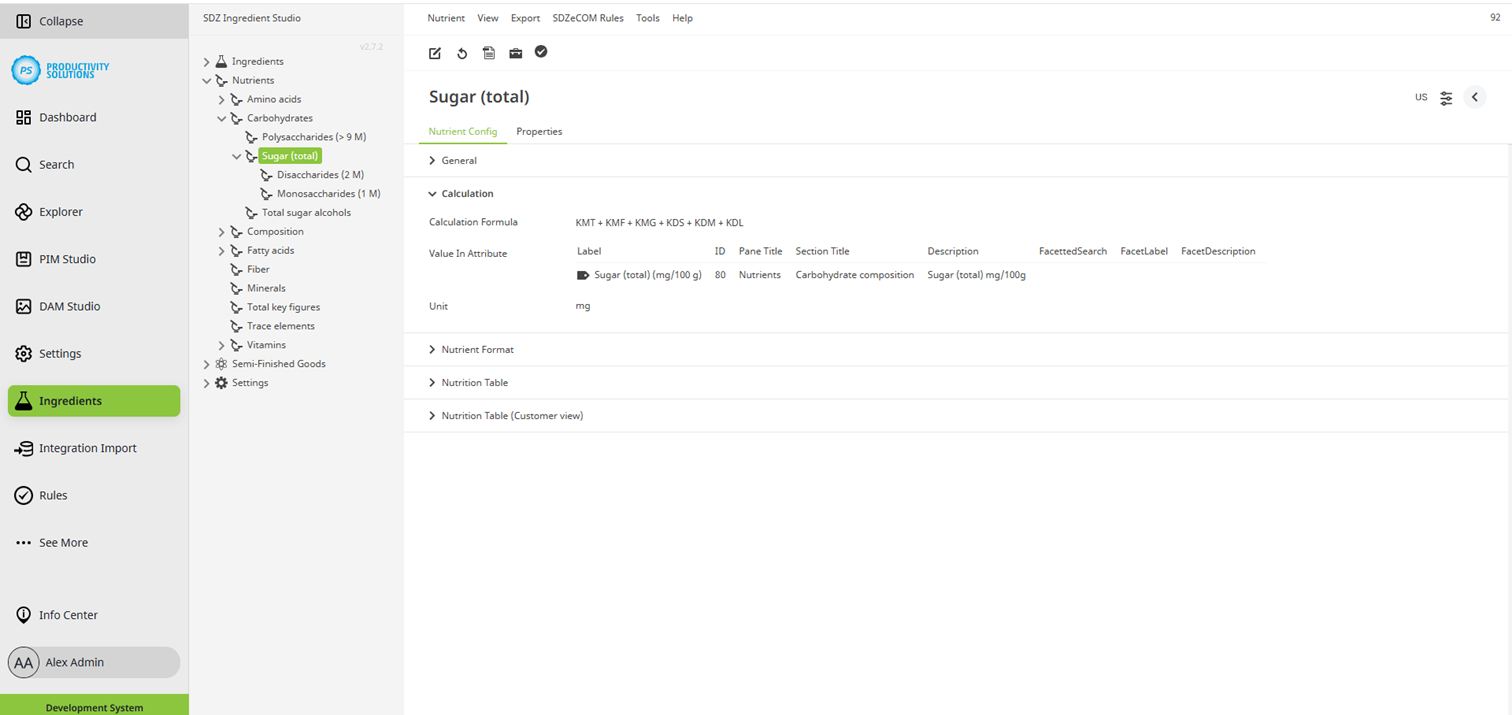Select the edit/compose icon in the toolbar
This screenshot has width=1512, height=715.
coord(434,52)
